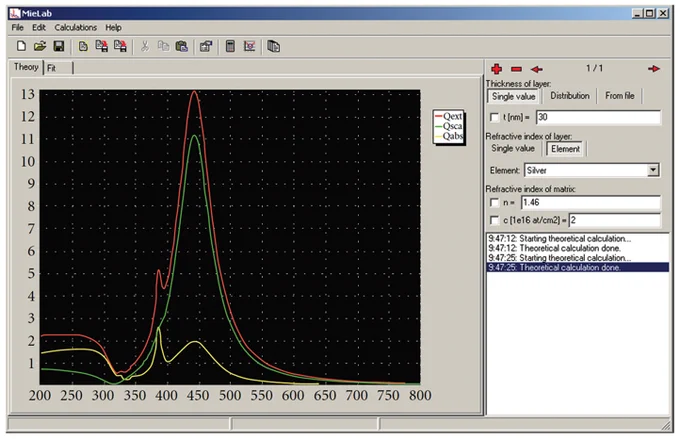Minimize the MieLab window
The width and height of the screenshot is (680, 439).
637,13
